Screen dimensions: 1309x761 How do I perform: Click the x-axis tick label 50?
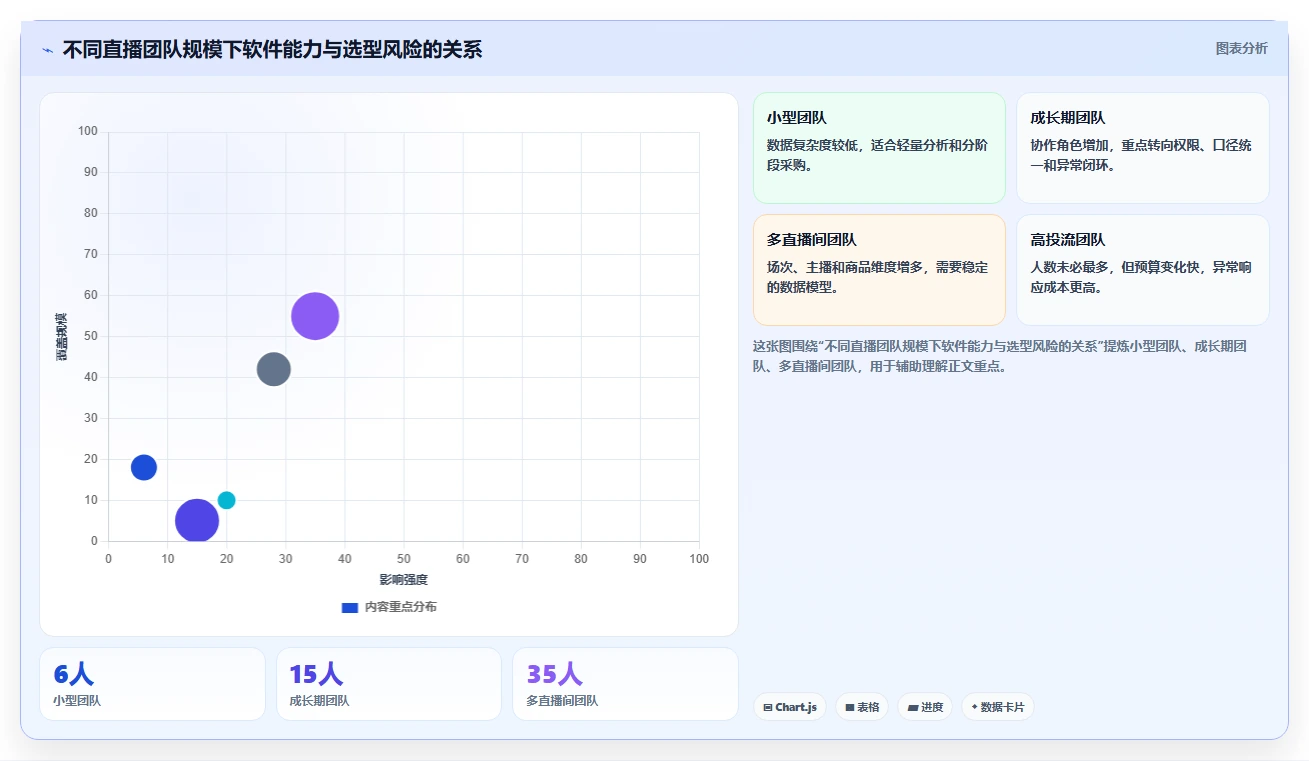click(x=403, y=558)
